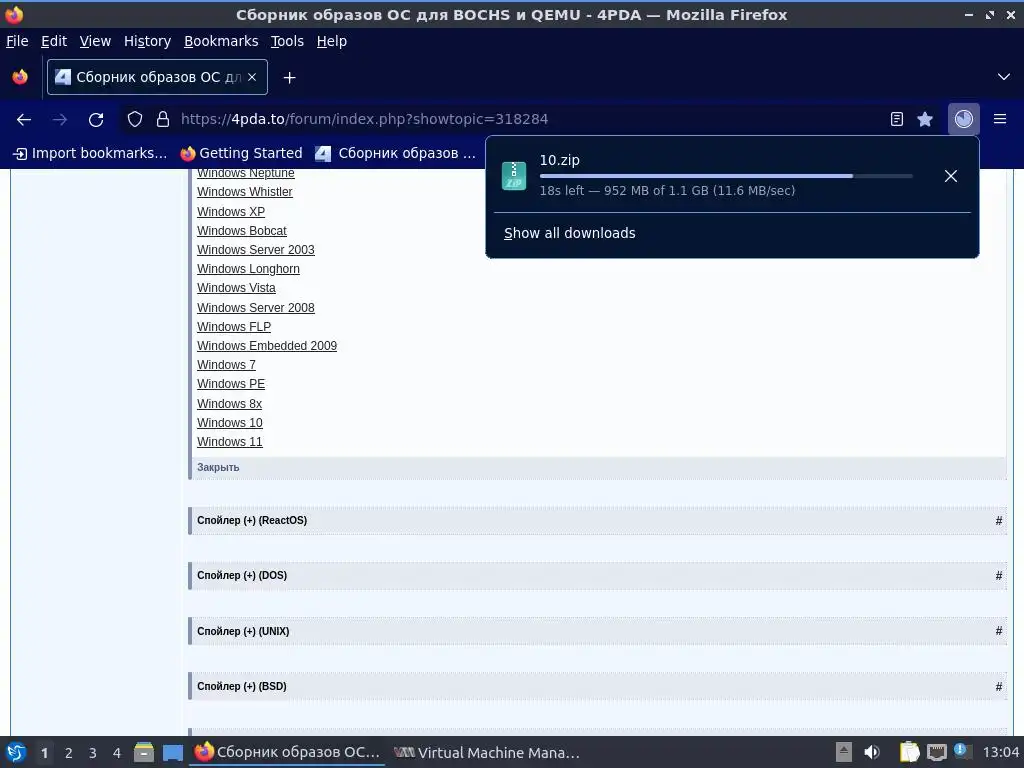Image resolution: width=1024 pixels, height=768 pixels.
Task: Switch to Virtual Machine Manager taskbar window
Action: tap(487, 752)
